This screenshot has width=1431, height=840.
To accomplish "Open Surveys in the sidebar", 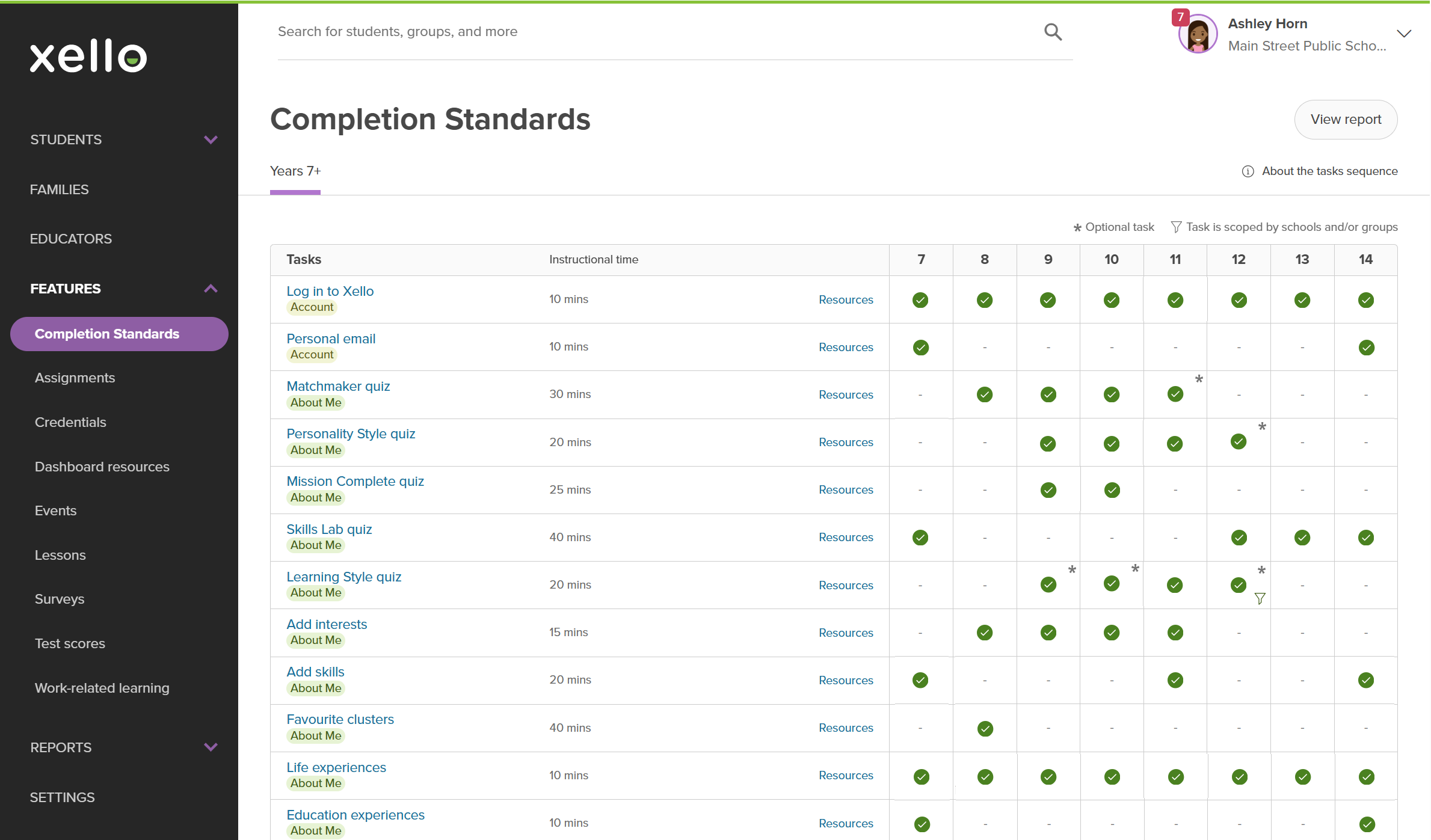I will pyautogui.click(x=59, y=599).
